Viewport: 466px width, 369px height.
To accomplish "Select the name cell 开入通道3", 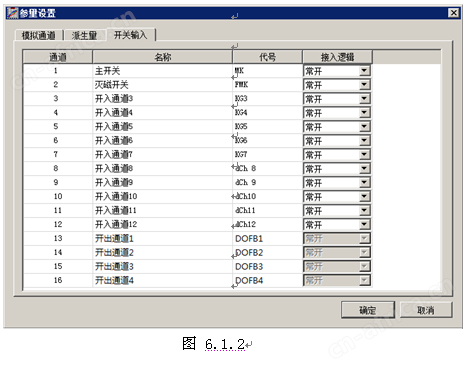I will tap(163, 99).
